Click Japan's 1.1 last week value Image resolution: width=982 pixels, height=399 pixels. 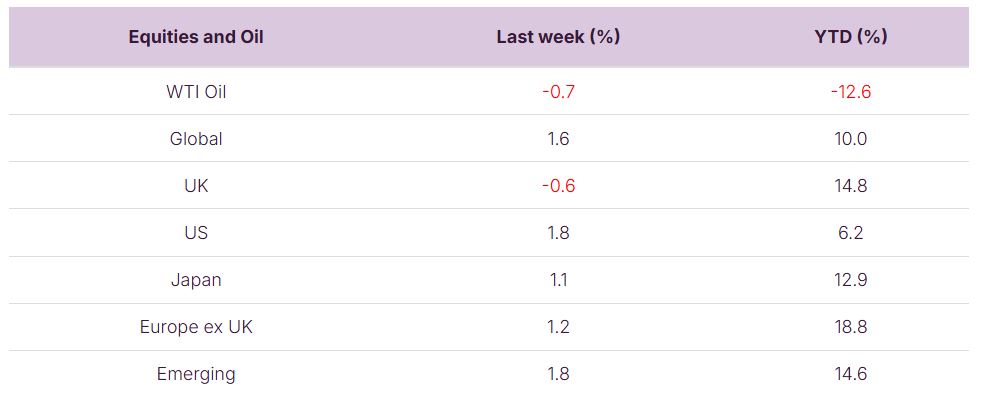coord(558,279)
